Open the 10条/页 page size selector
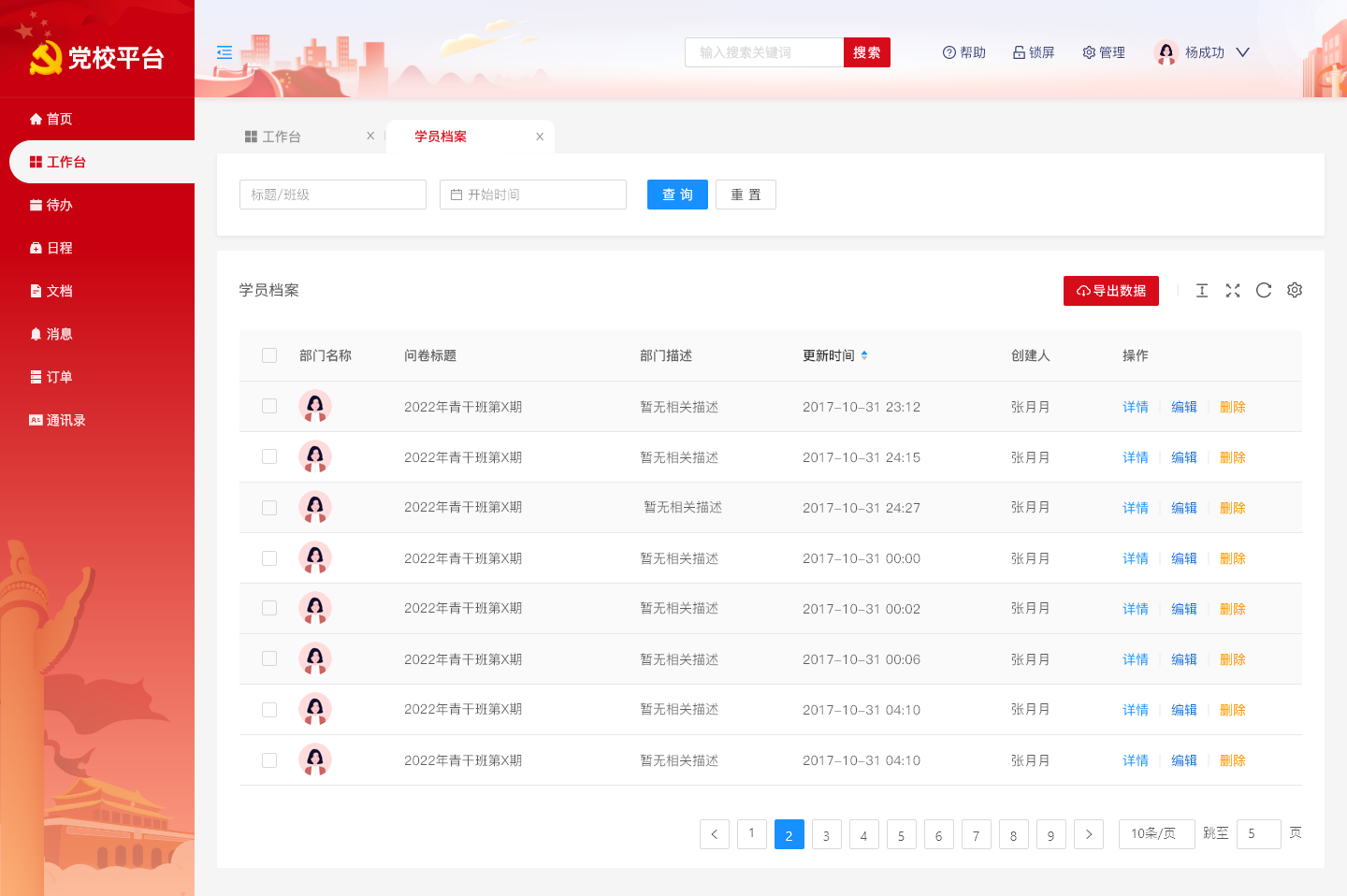Image resolution: width=1347 pixels, height=896 pixels. tap(1156, 833)
